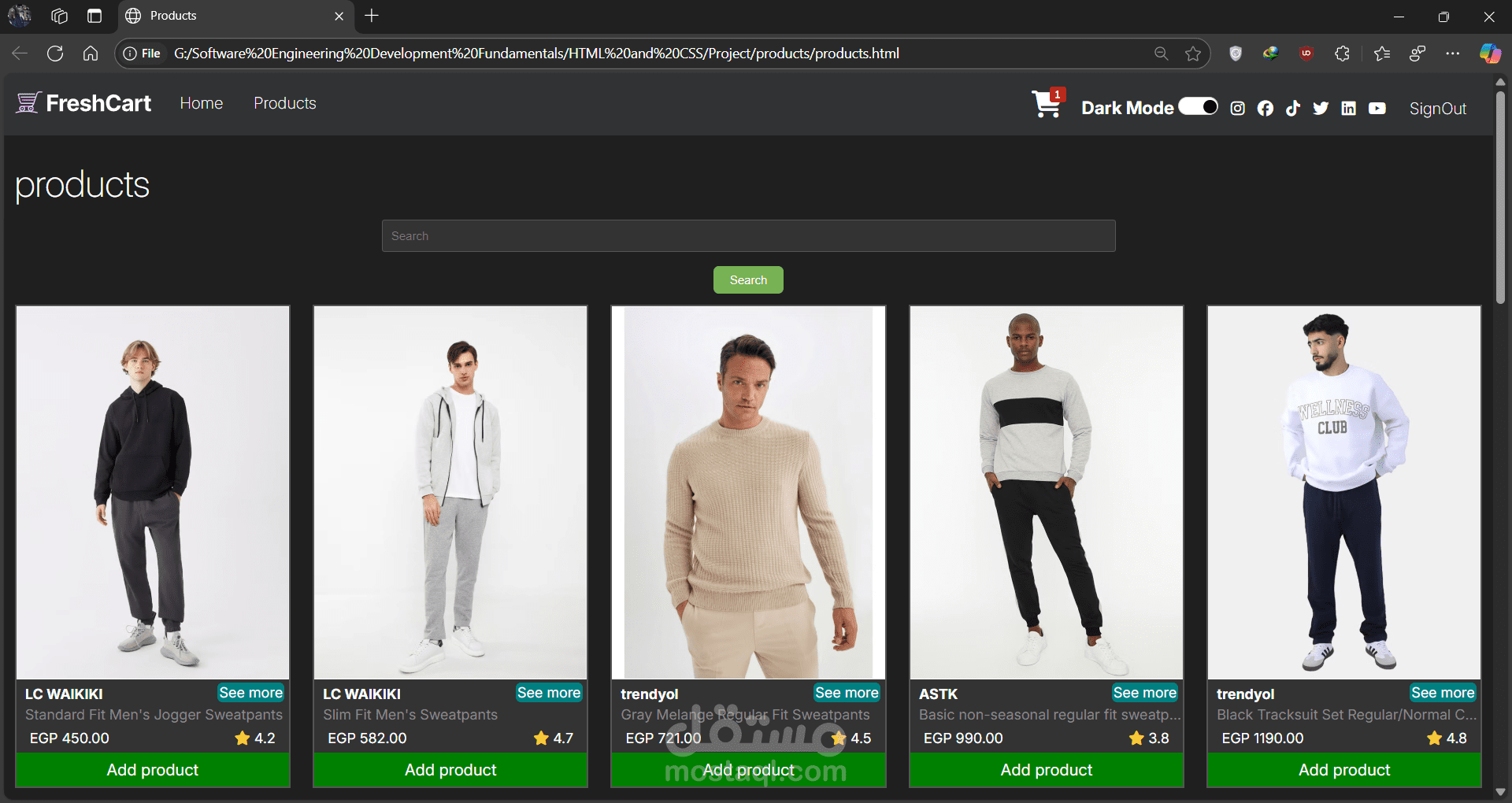Open the Workspaces icon in title bar
The image size is (1512, 803).
pos(59,16)
